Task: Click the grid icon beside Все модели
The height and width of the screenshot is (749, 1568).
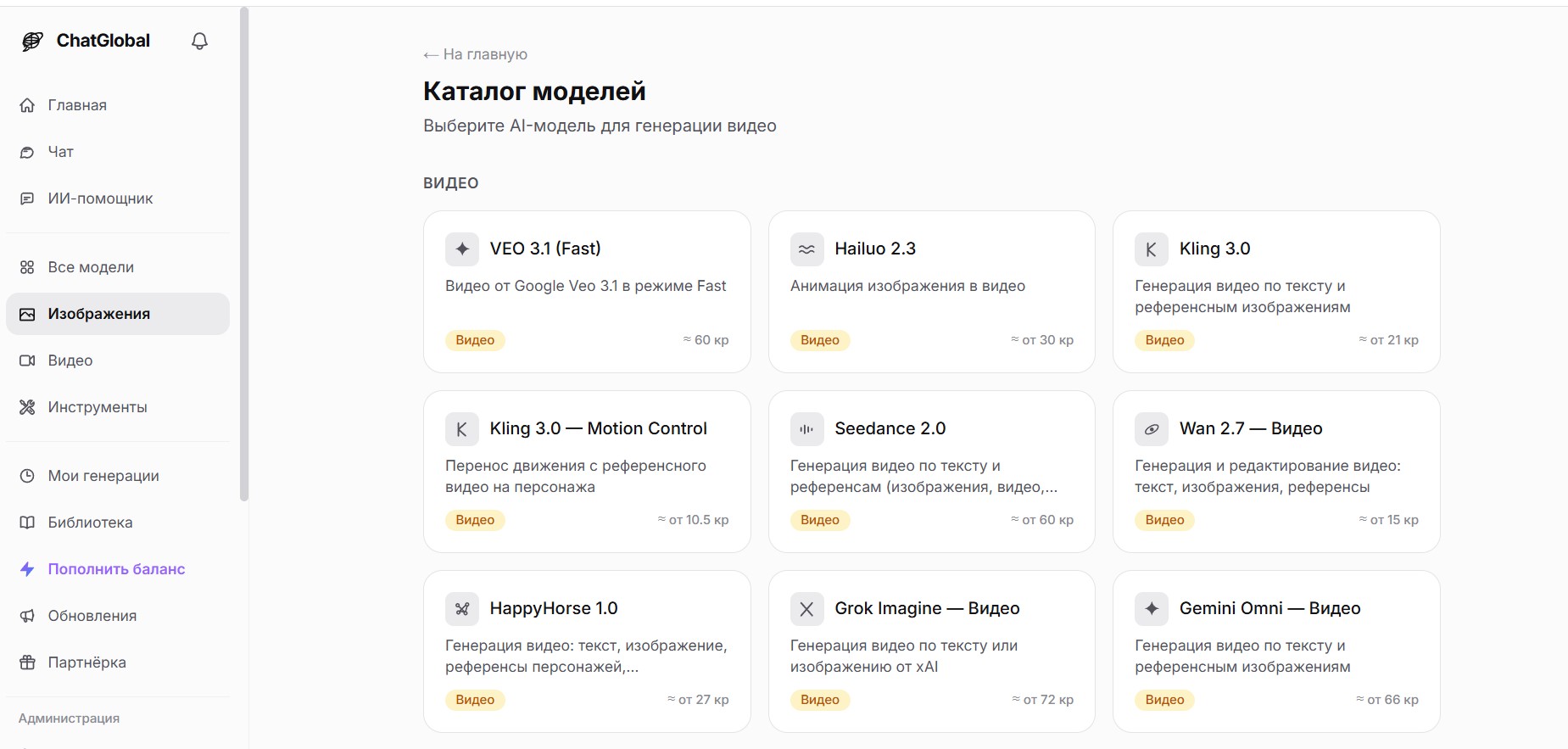Action: click(27, 267)
